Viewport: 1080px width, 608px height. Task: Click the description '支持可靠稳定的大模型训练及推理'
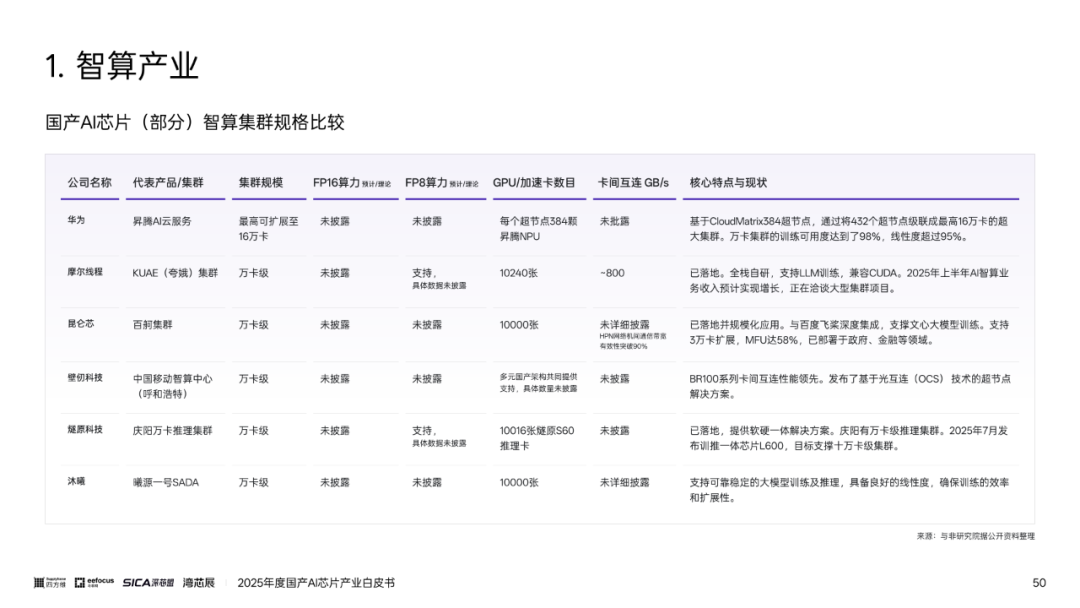pyautogui.click(x=849, y=490)
